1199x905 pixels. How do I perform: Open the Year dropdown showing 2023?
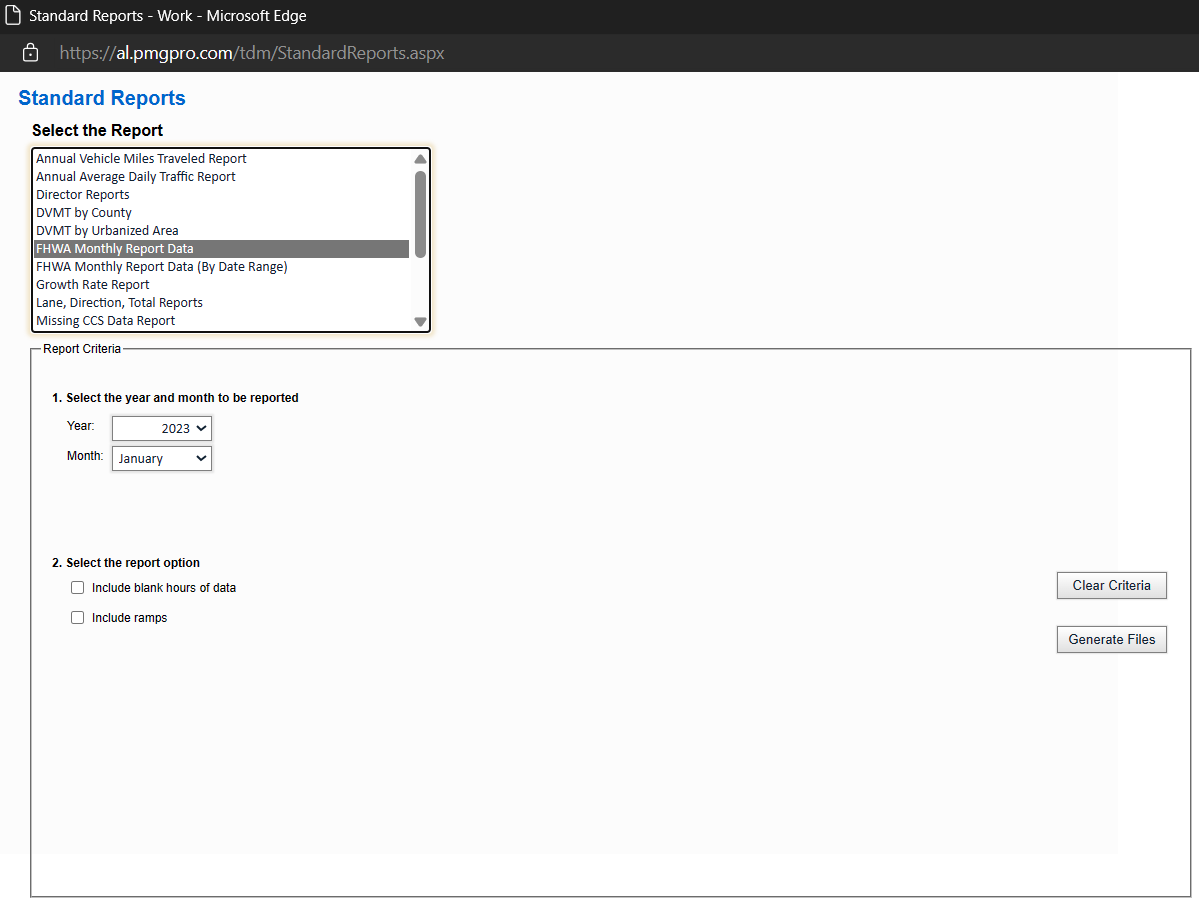[x=161, y=428]
